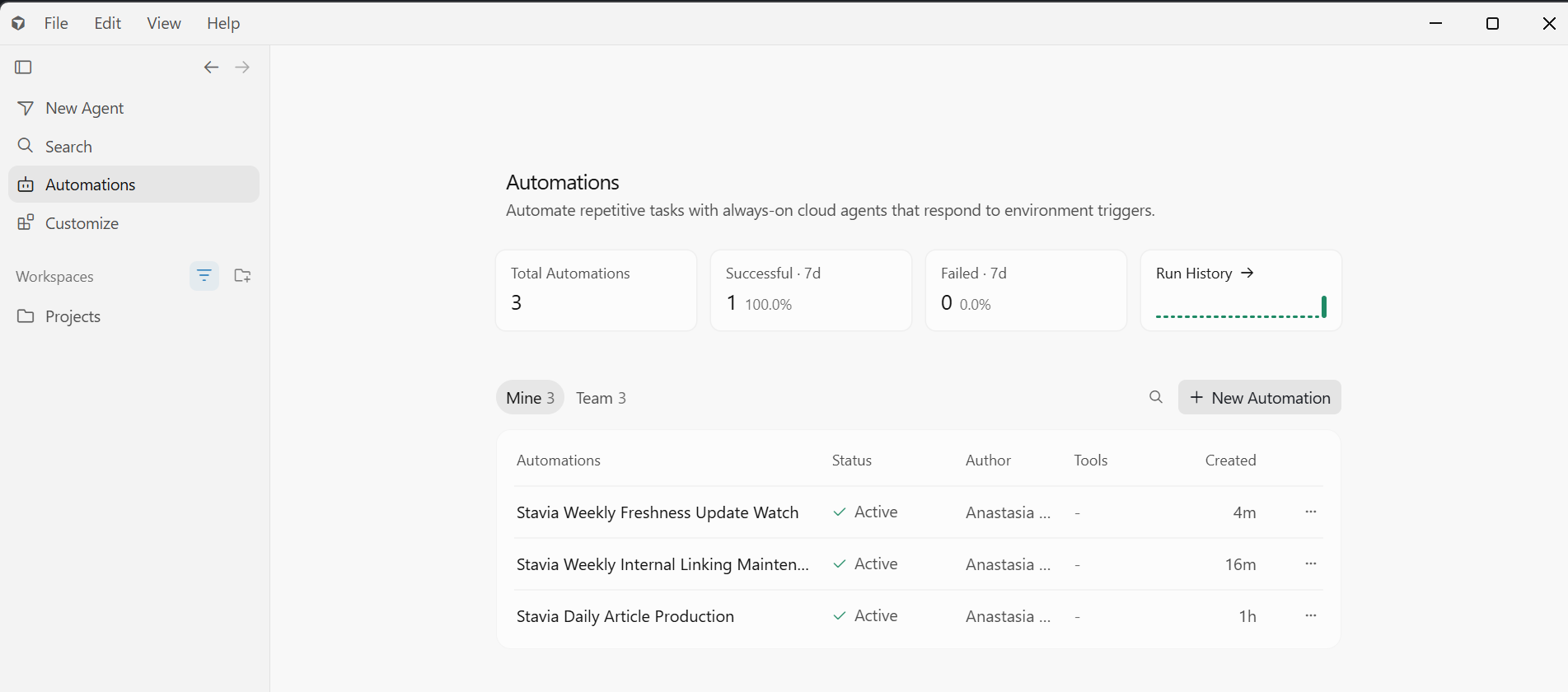Click the Successful 7d card

pyautogui.click(x=811, y=291)
